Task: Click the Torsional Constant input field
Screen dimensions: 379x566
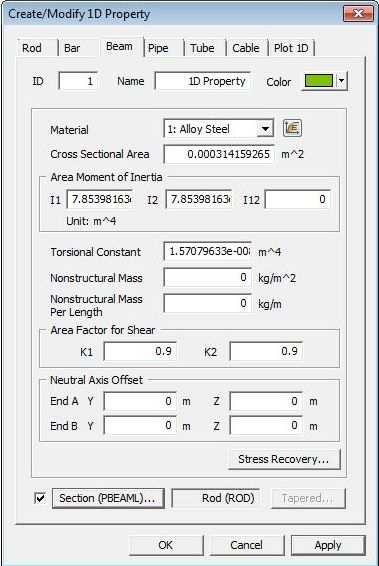Action: pos(207,251)
